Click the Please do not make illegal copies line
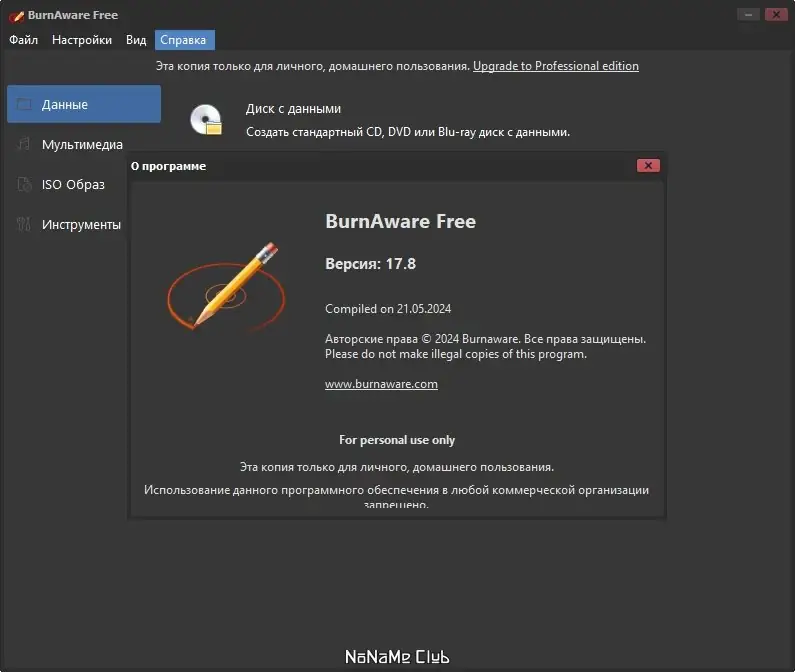The width and height of the screenshot is (795, 672). [x=456, y=354]
